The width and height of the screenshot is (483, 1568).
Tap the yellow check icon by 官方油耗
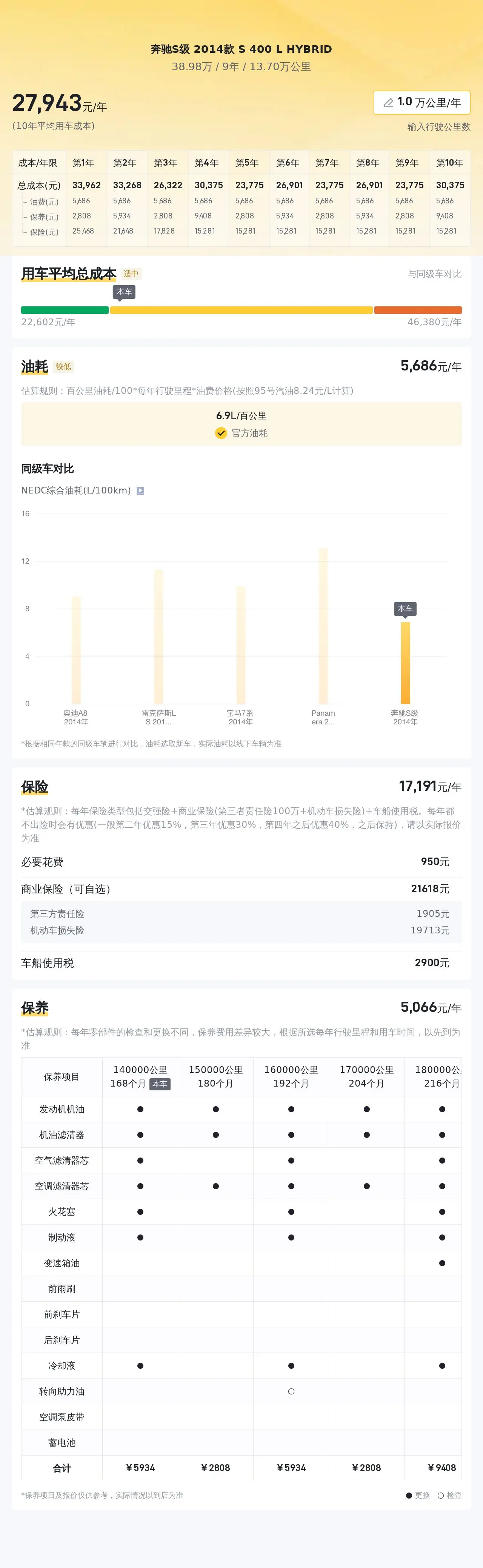[221, 433]
